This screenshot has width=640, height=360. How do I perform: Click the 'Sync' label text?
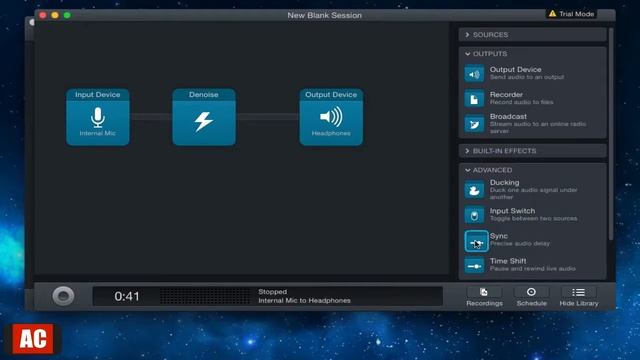click(499, 236)
